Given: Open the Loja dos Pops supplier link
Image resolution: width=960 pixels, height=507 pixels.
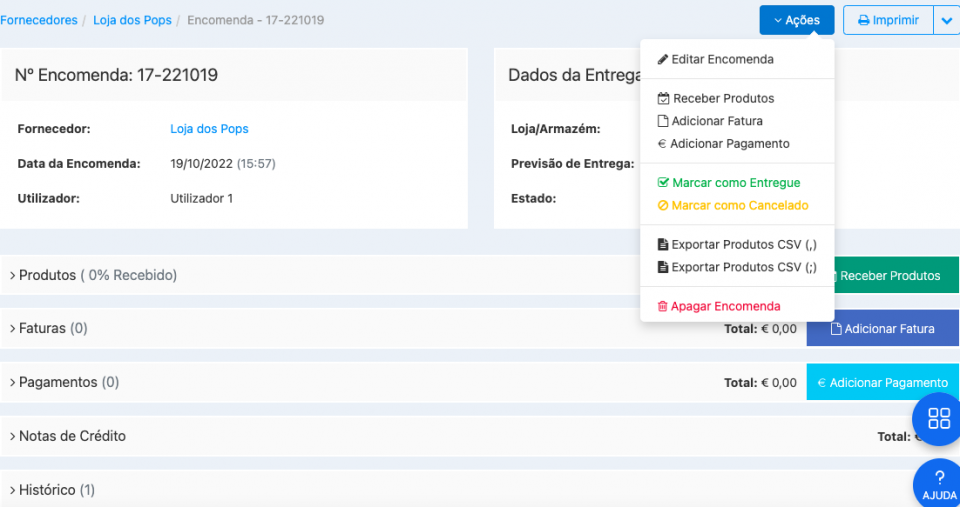Looking at the screenshot, I should click(x=209, y=129).
